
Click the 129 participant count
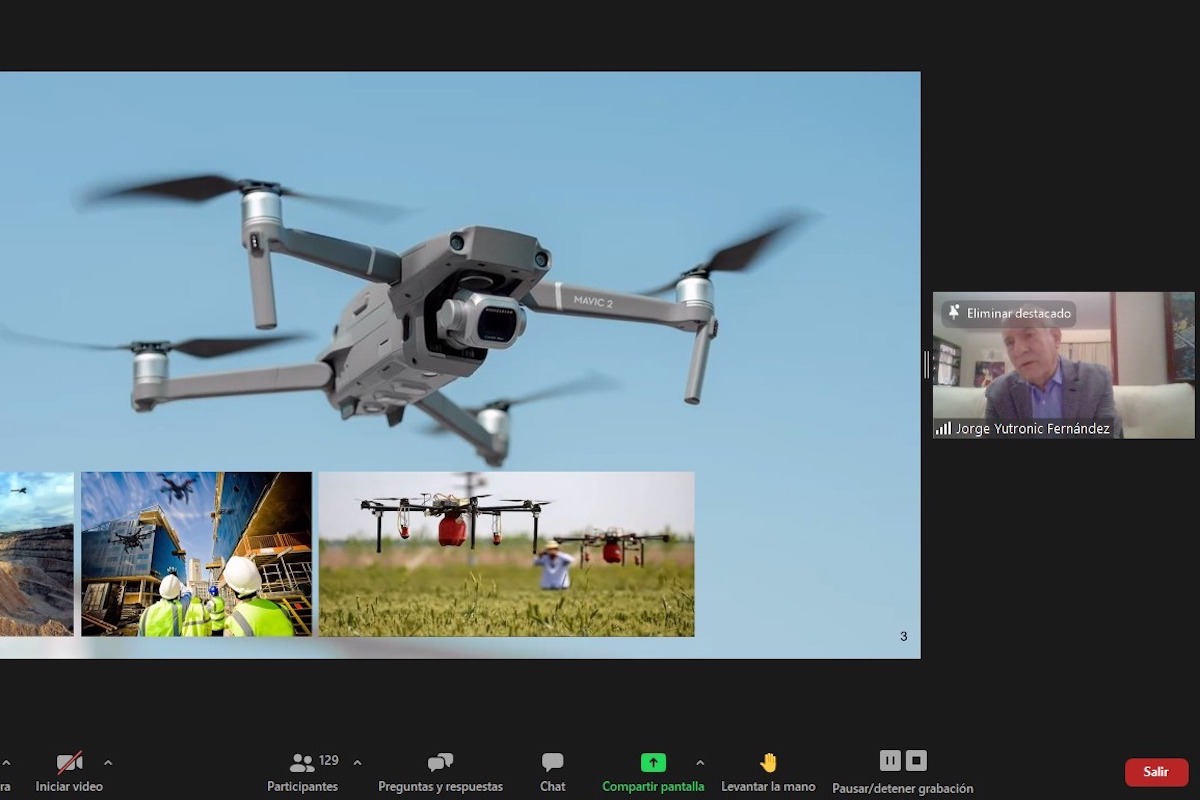pos(328,761)
